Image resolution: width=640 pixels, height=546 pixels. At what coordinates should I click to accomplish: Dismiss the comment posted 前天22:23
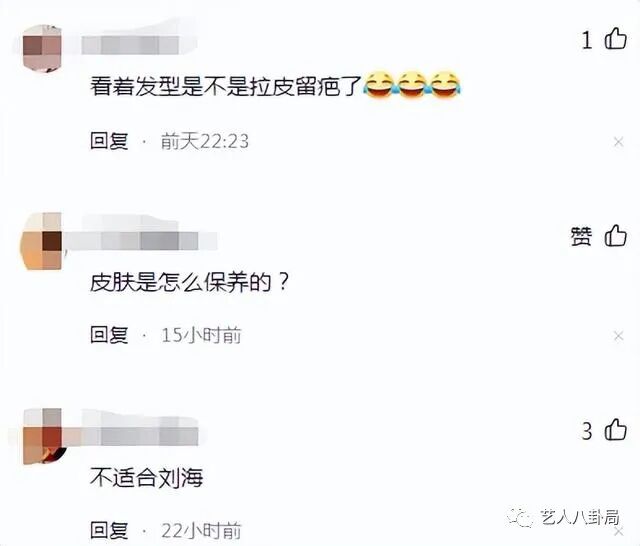pos(618,142)
